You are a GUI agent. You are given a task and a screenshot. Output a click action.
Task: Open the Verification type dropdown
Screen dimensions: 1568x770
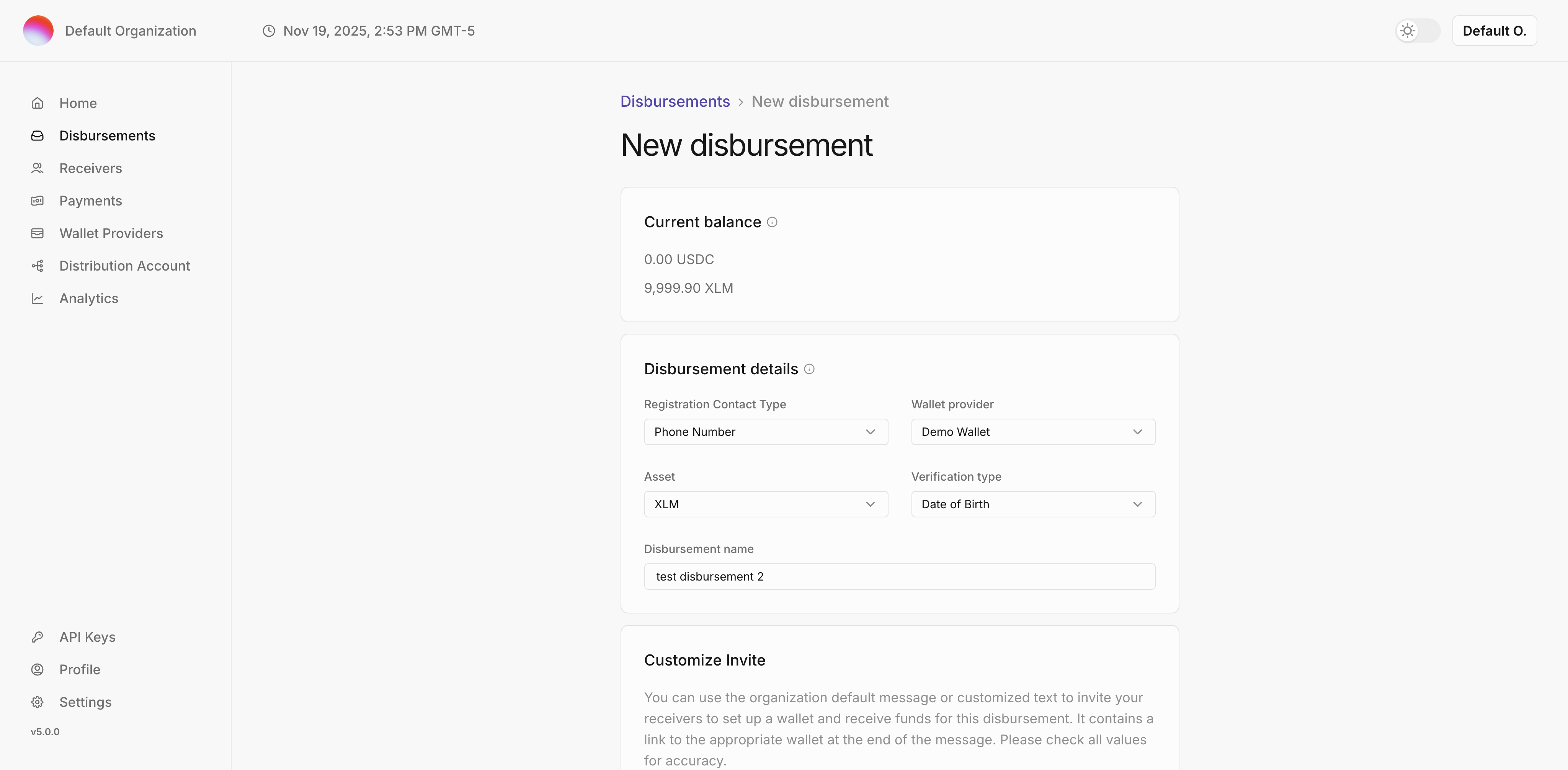[1033, 504]
